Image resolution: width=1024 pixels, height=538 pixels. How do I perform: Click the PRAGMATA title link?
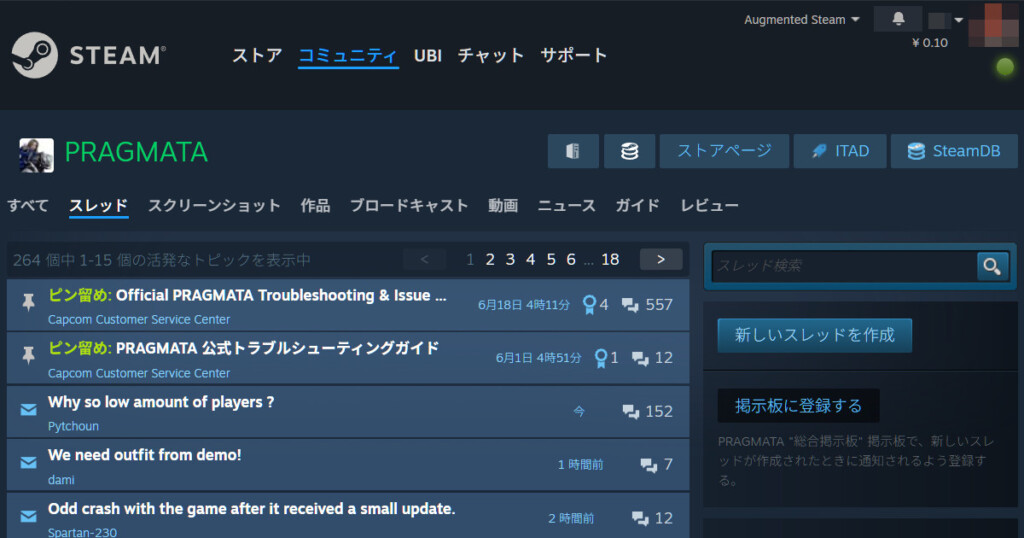click(x=136, y=153)
